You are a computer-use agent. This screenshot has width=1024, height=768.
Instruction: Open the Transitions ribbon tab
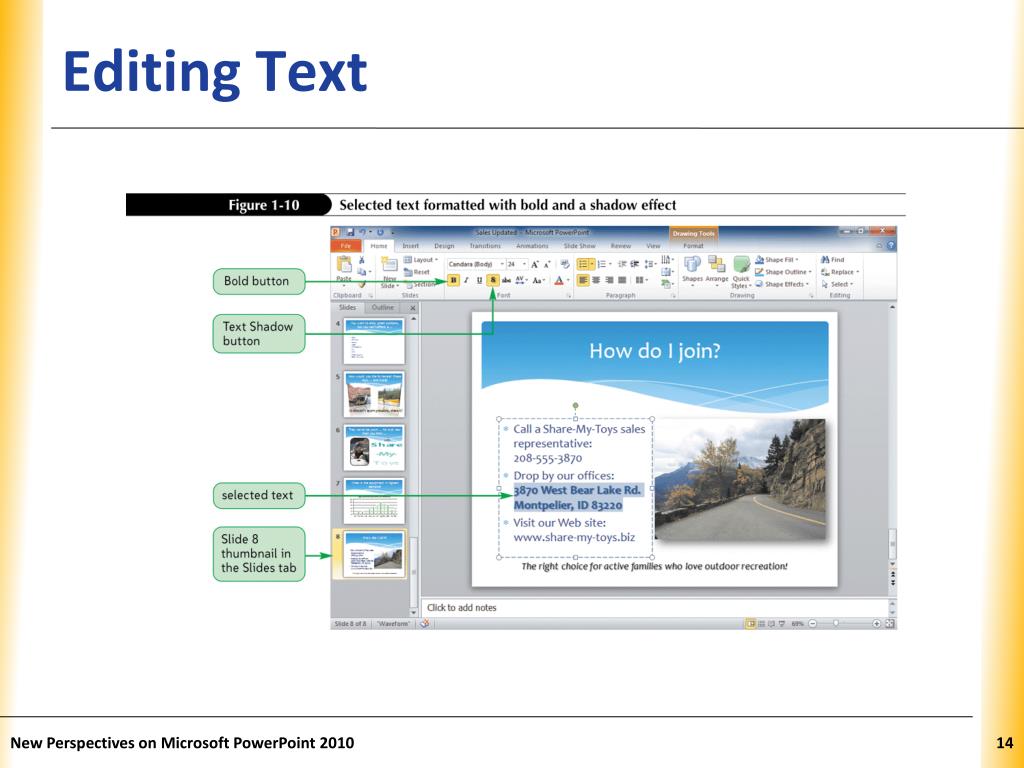pos(485,246)
